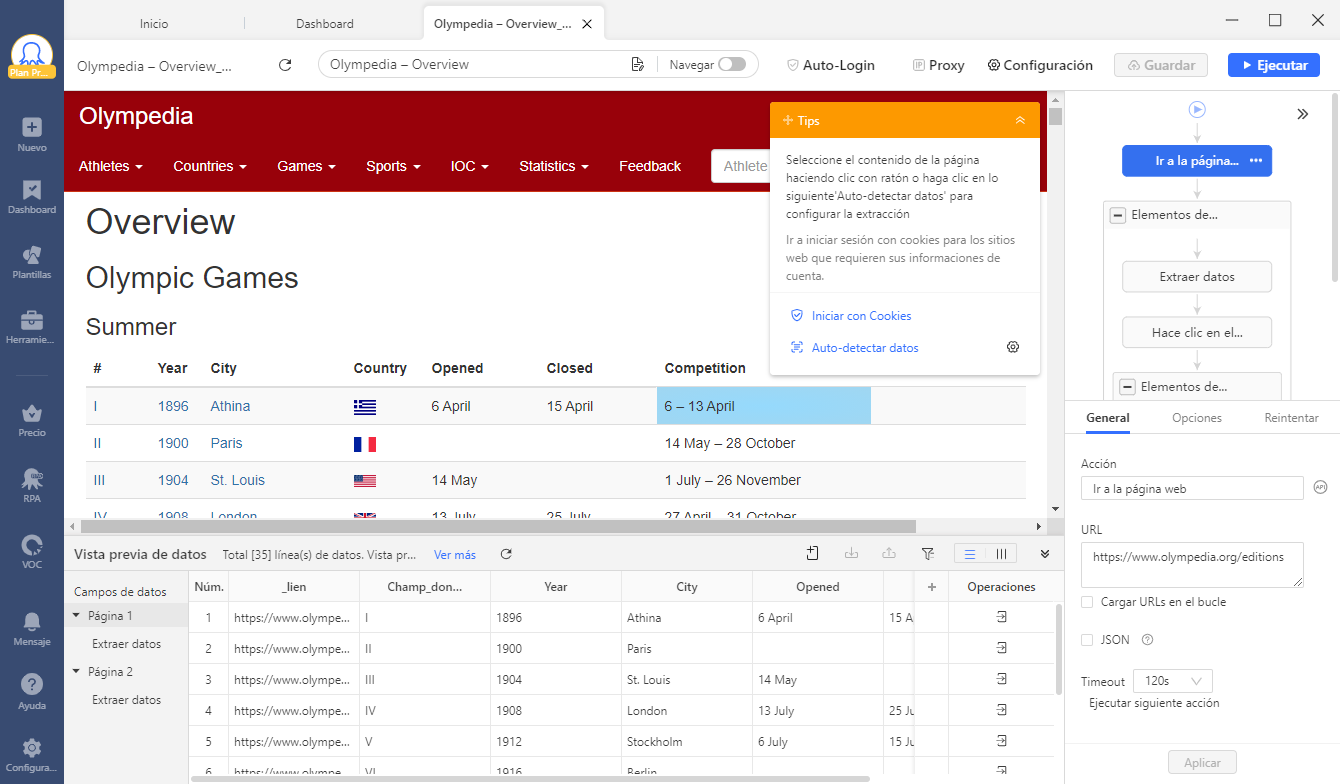
Task: Switch to the Dashboard tab
Action: (325, 23)
